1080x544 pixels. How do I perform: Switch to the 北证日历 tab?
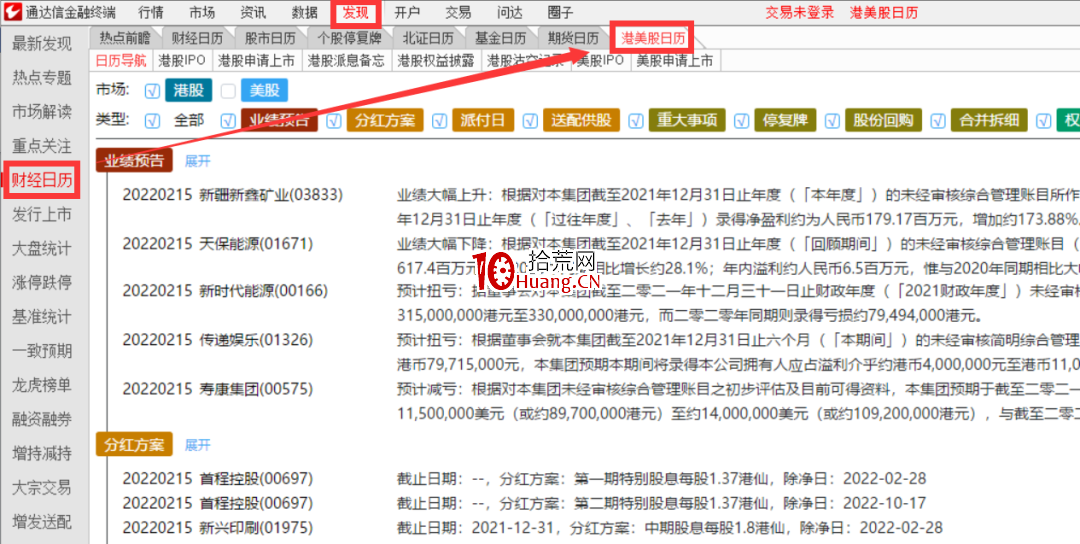point(428,38)
